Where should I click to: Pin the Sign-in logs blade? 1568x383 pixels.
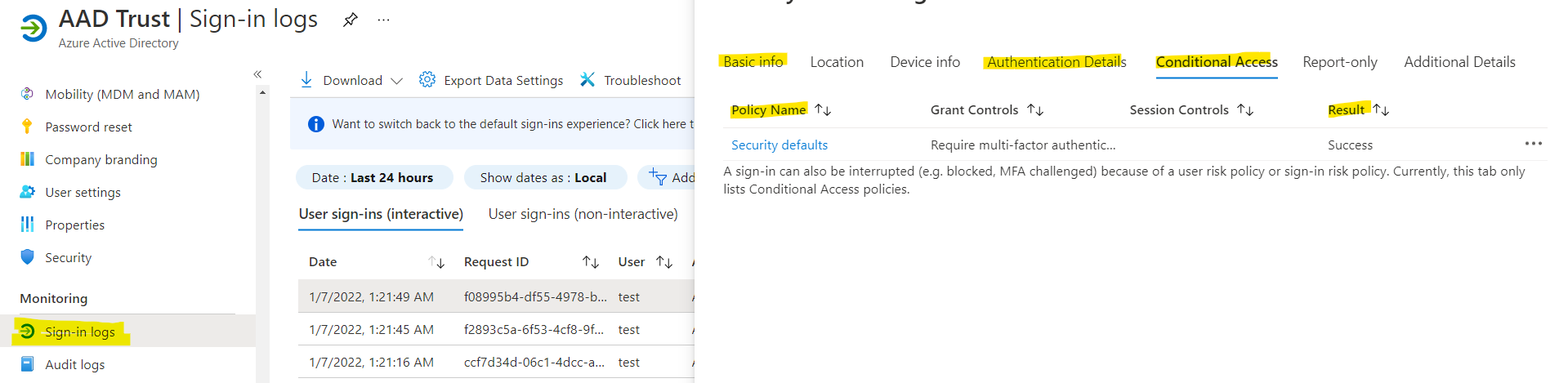pyautogui.click(x=351, y=20)
